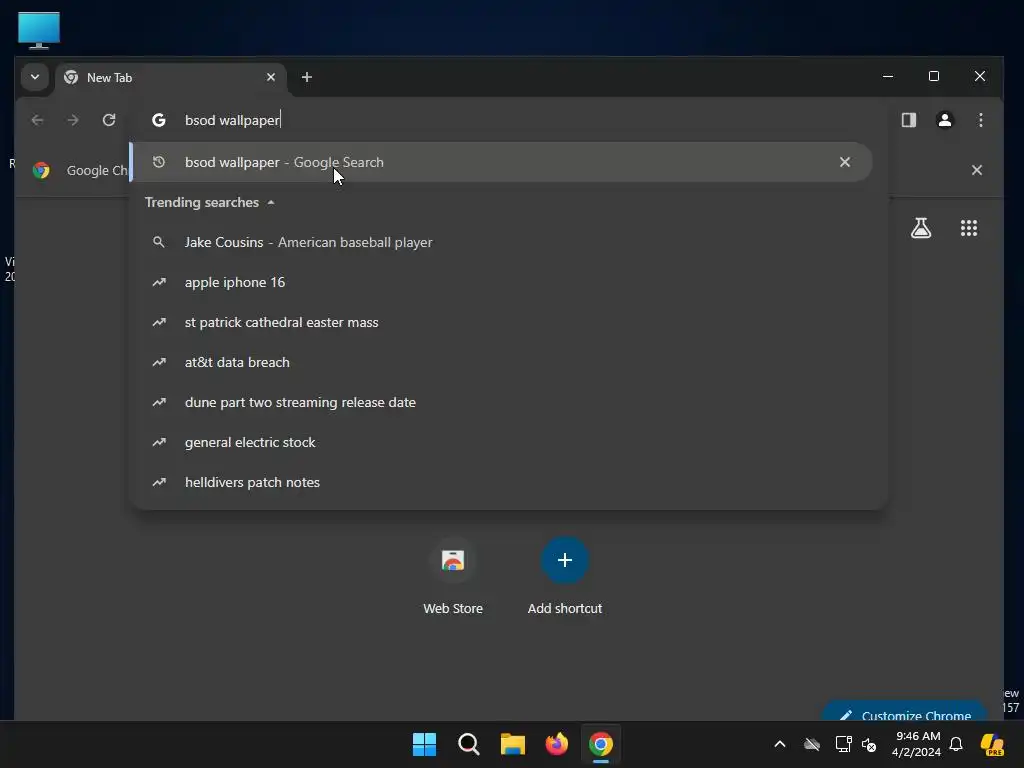1024x768 pixels.
Task: Click the Chrome logo in the info bar
Action: pyautogui.click(x=41, y=170)
